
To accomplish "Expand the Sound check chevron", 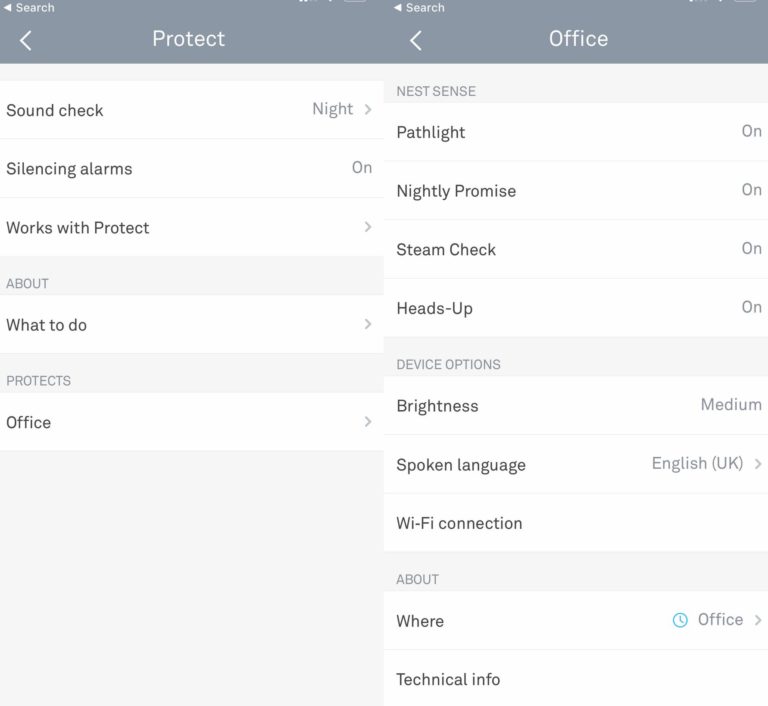I will click(368, 109).
